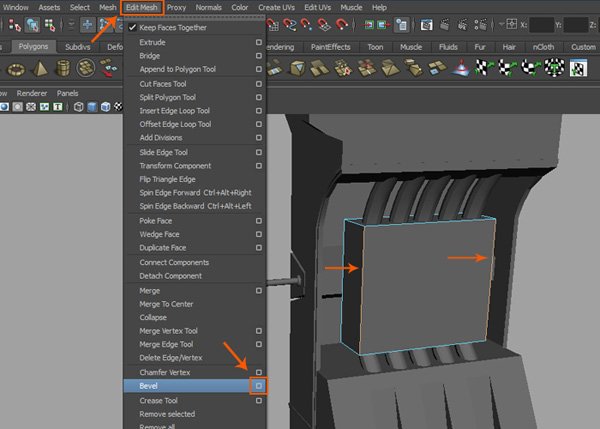Open the UV Texture Editor shelf icon
Image resolution: width=600 pixels, height=429 pixels.
pyautogui.click(x=578, y=69)
